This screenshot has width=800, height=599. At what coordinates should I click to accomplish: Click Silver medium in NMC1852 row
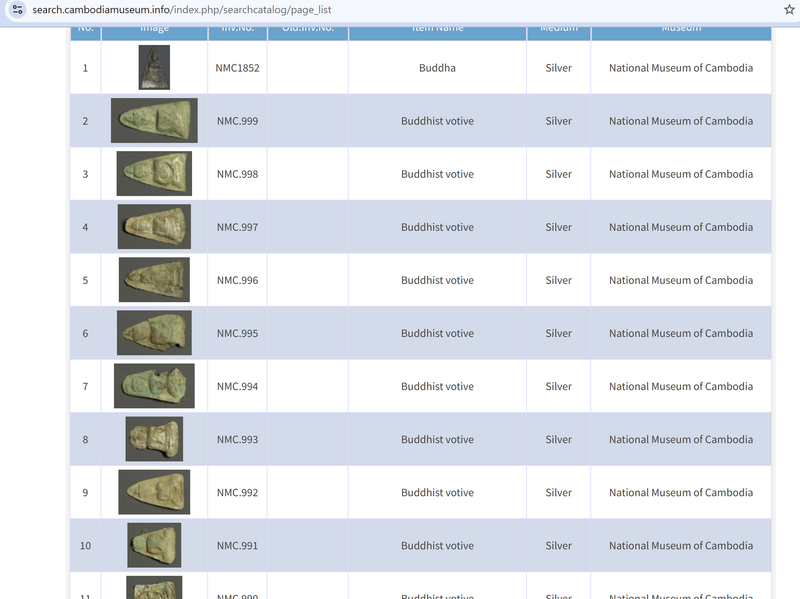tap(558, 68)
